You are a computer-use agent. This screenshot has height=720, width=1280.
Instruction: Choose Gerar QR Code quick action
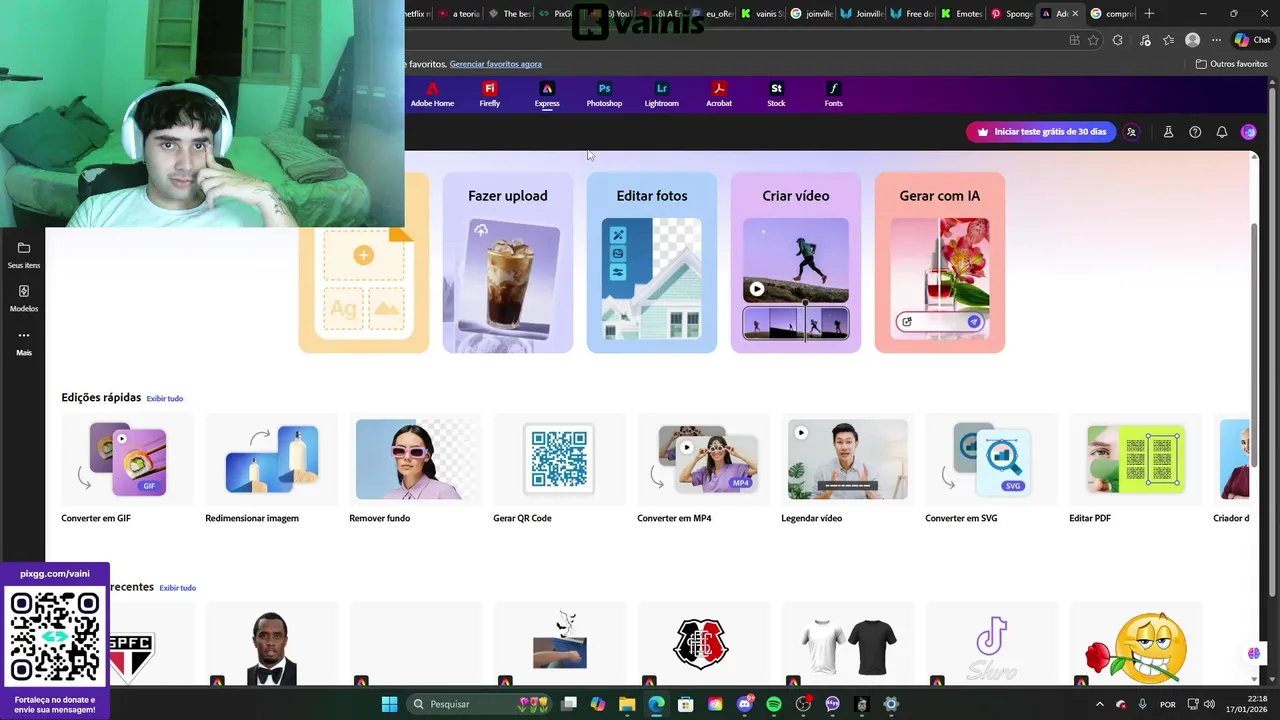click(560, 470)
